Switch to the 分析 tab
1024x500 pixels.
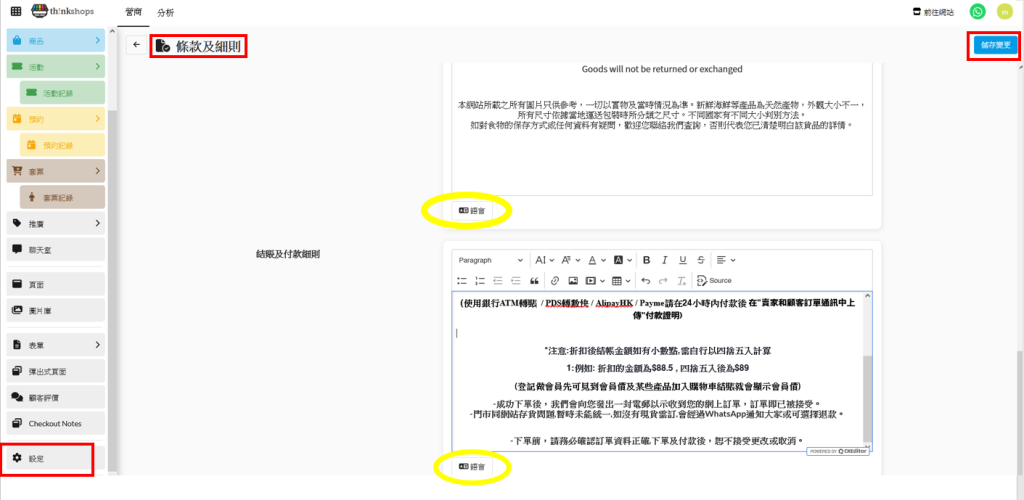(x=165, y=12)
